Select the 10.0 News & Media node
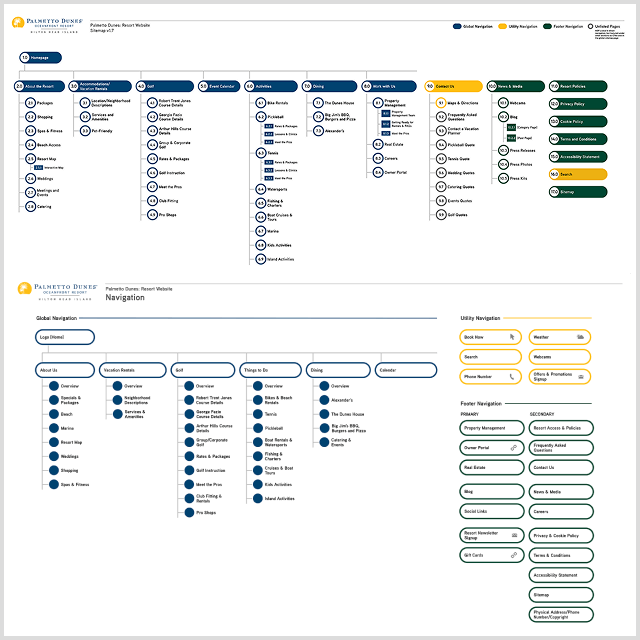640x640 pixels. pos(516,86)
